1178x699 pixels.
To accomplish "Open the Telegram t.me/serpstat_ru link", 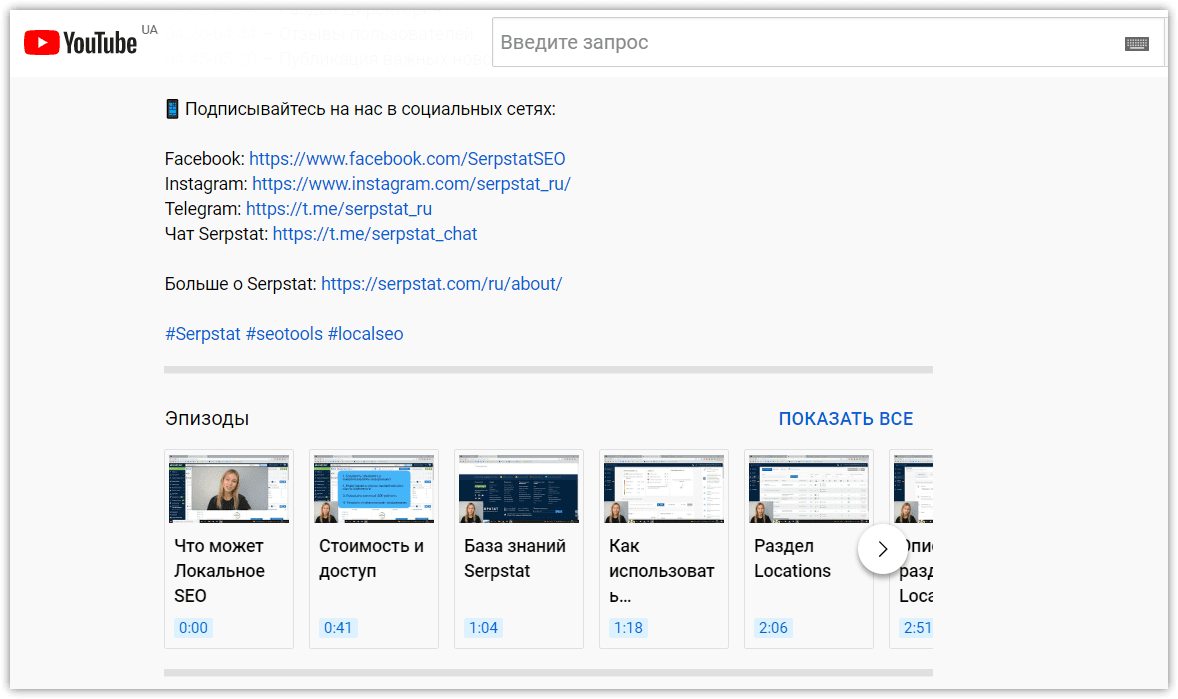I will (339, 208).
